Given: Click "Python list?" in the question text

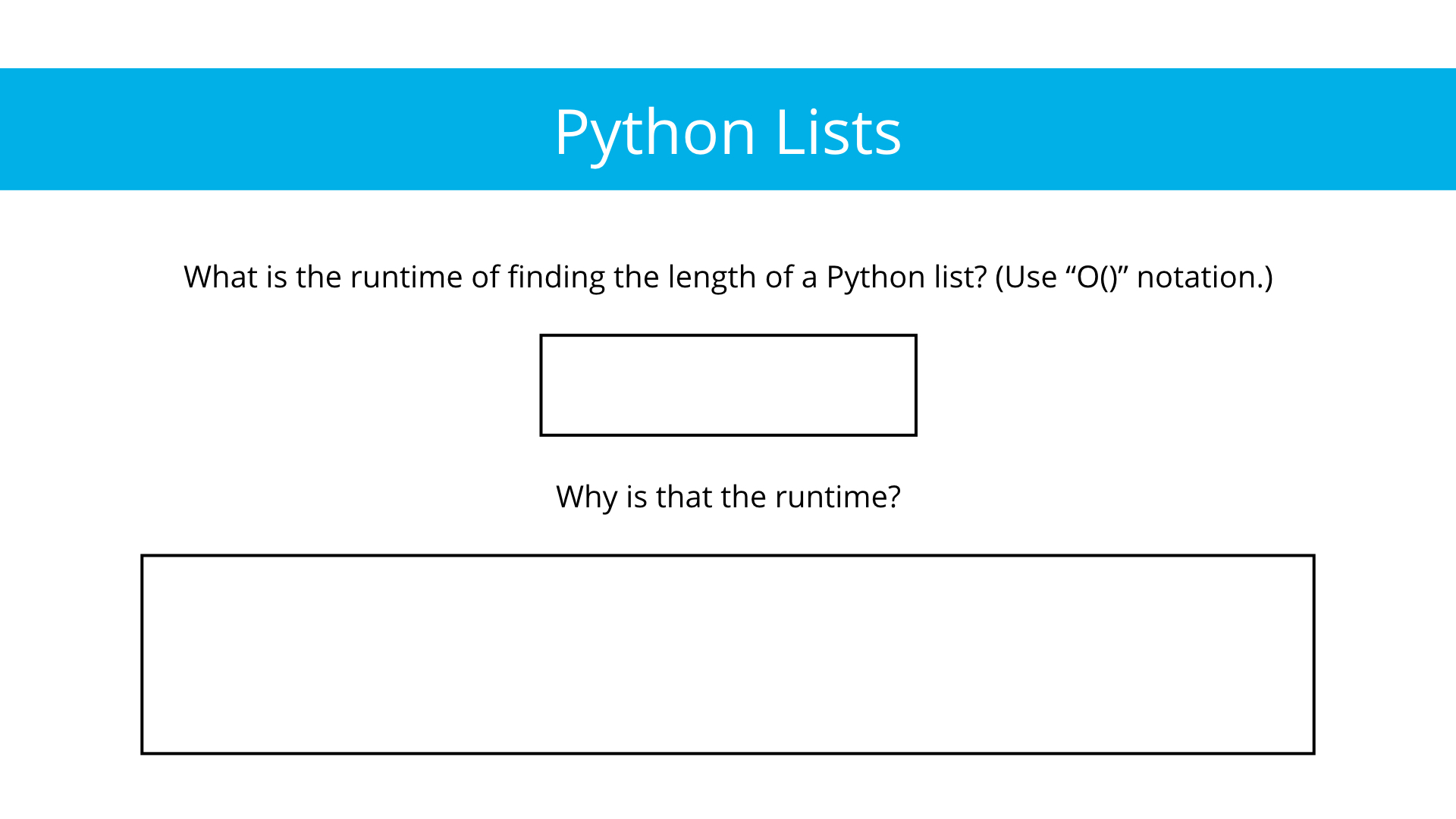Looking at the screenshot, I should (906, 278).
